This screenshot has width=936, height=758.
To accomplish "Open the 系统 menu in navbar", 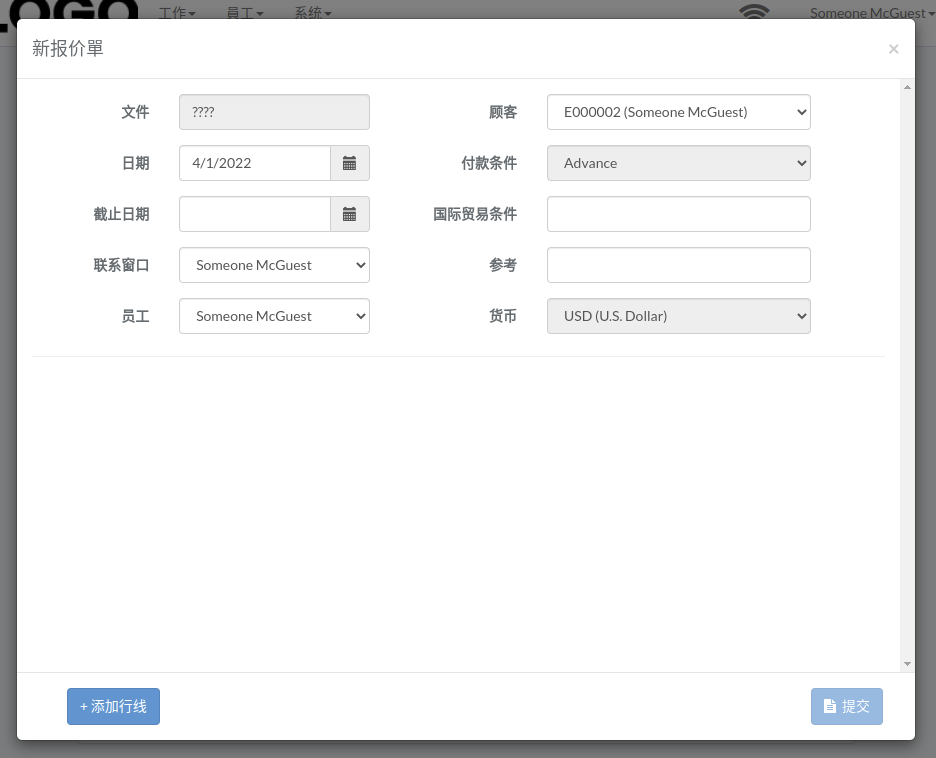I will click(313, 12).
